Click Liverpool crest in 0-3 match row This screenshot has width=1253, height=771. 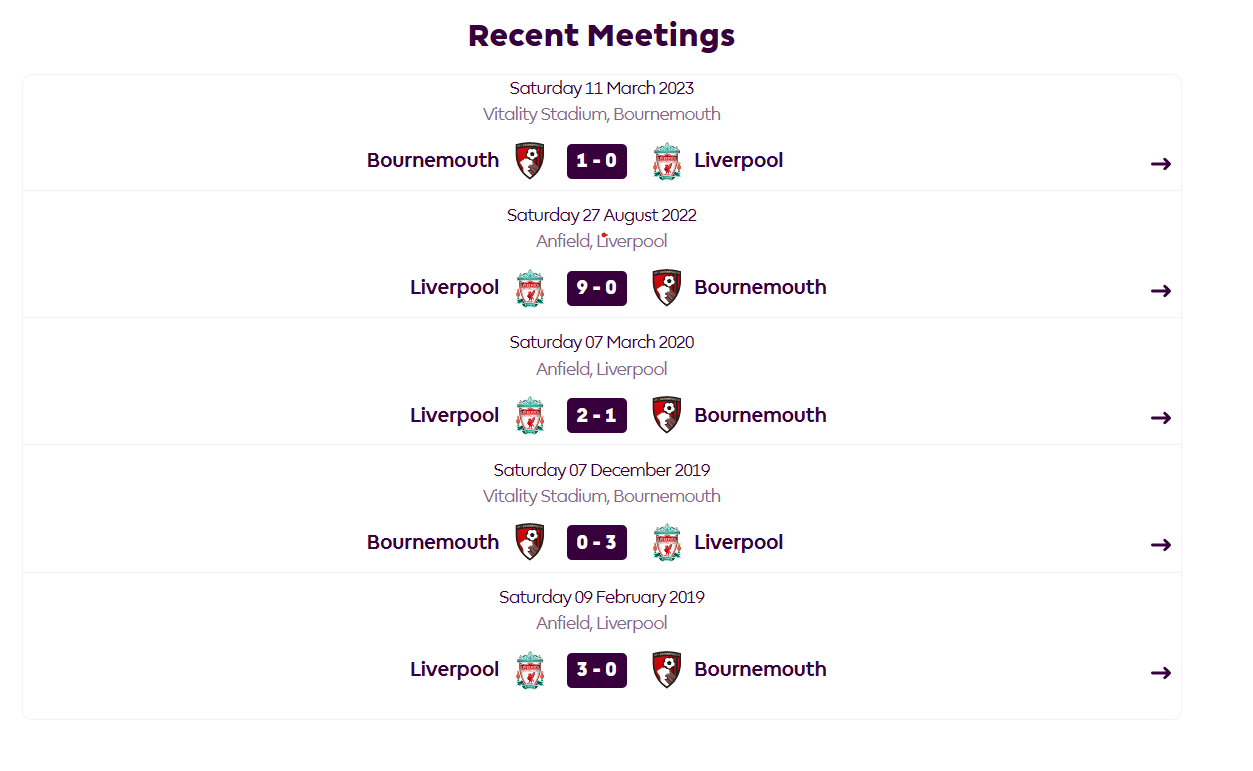click(666, 543)
